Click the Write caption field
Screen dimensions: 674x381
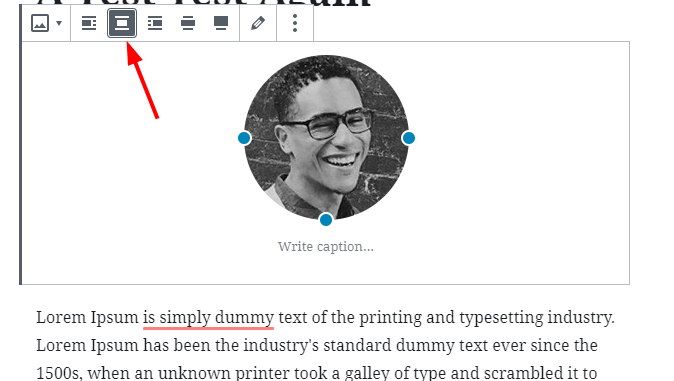[x=326, y=247]
